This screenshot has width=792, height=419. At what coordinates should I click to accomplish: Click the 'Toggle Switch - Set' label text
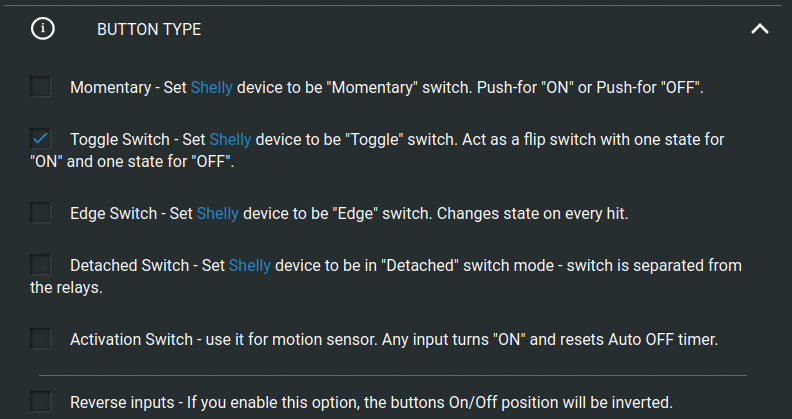click(138, 139)
